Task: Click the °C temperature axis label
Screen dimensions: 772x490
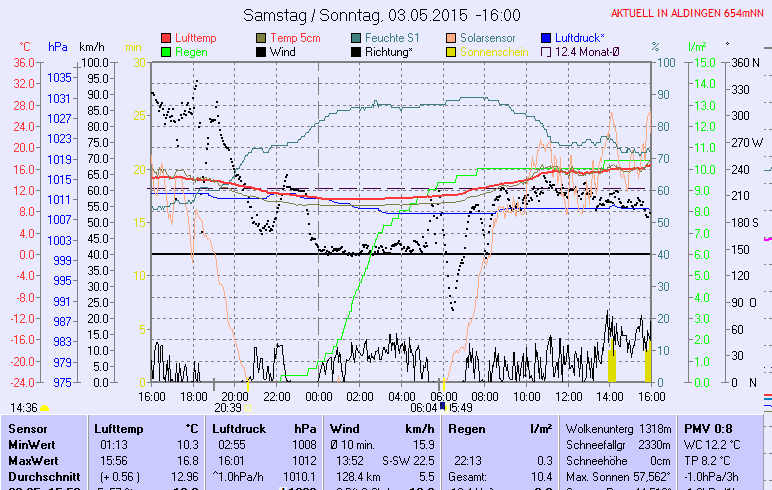Action: (x=25, y=47)
